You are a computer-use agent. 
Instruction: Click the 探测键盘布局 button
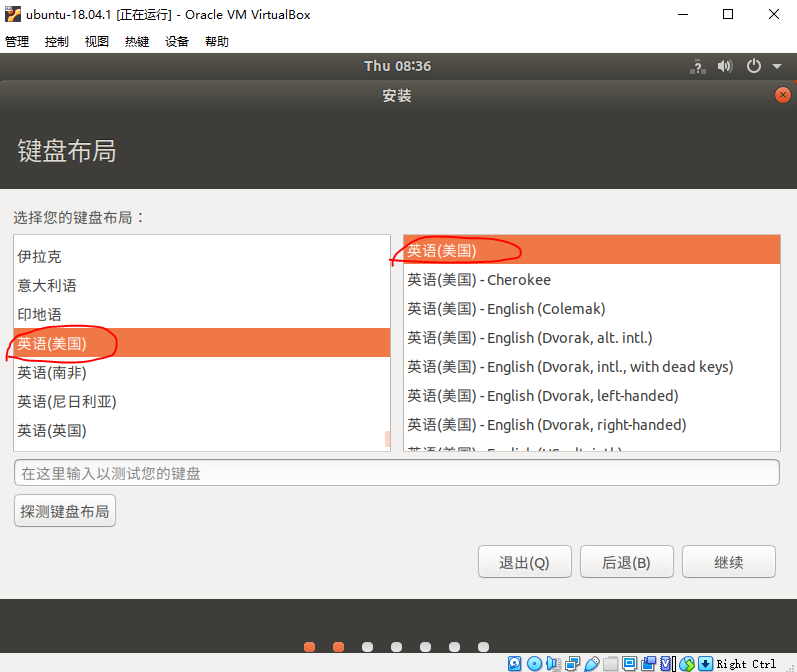[x=65, y=511]
